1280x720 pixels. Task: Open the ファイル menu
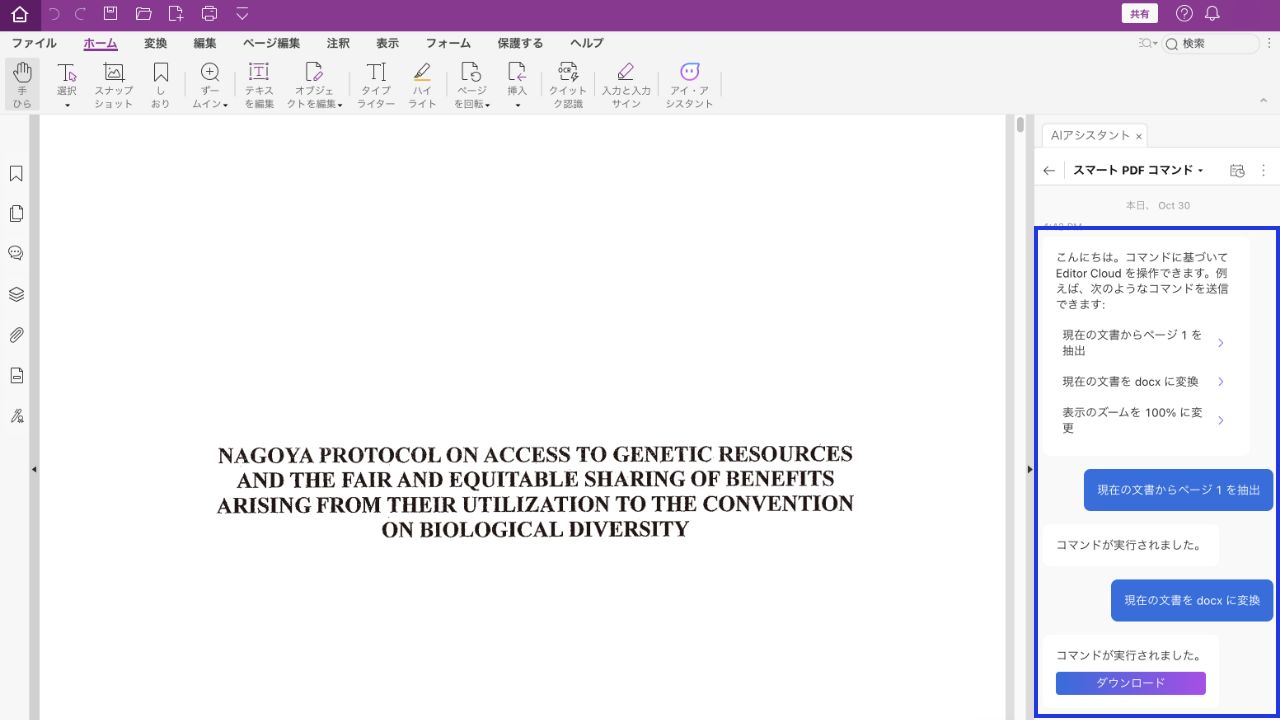coord(34,43)
